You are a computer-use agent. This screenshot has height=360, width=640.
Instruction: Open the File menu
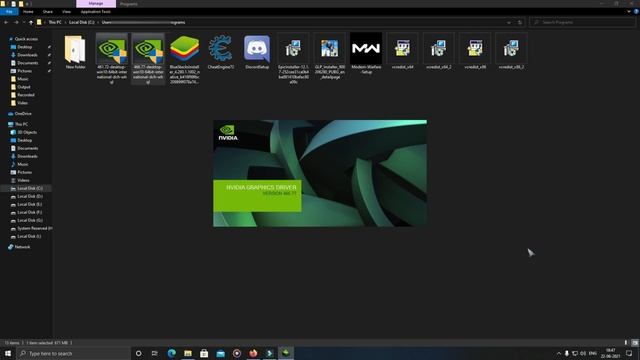pos(9,12)
